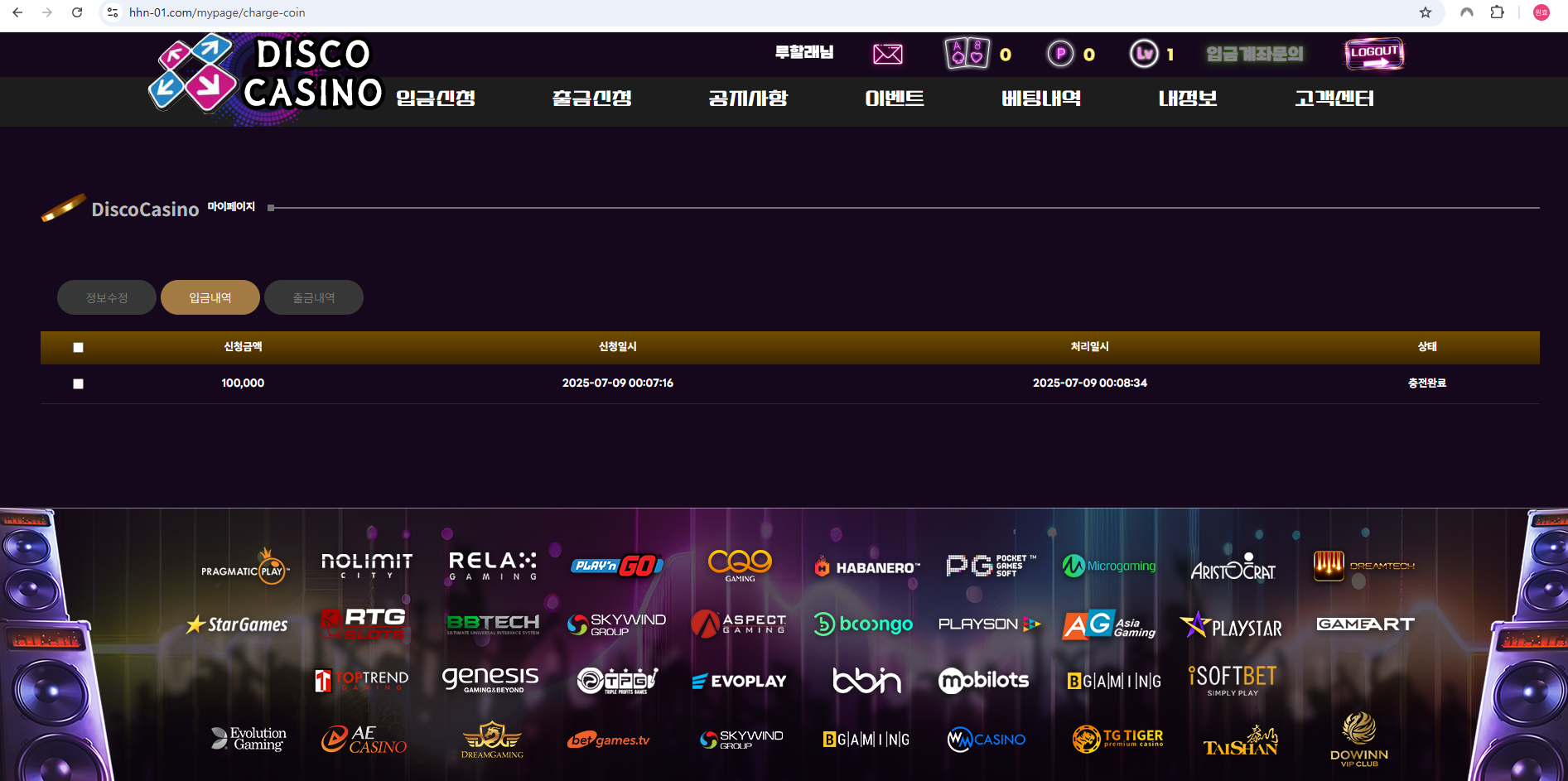Click the Booongo logo

pos(862,624)
